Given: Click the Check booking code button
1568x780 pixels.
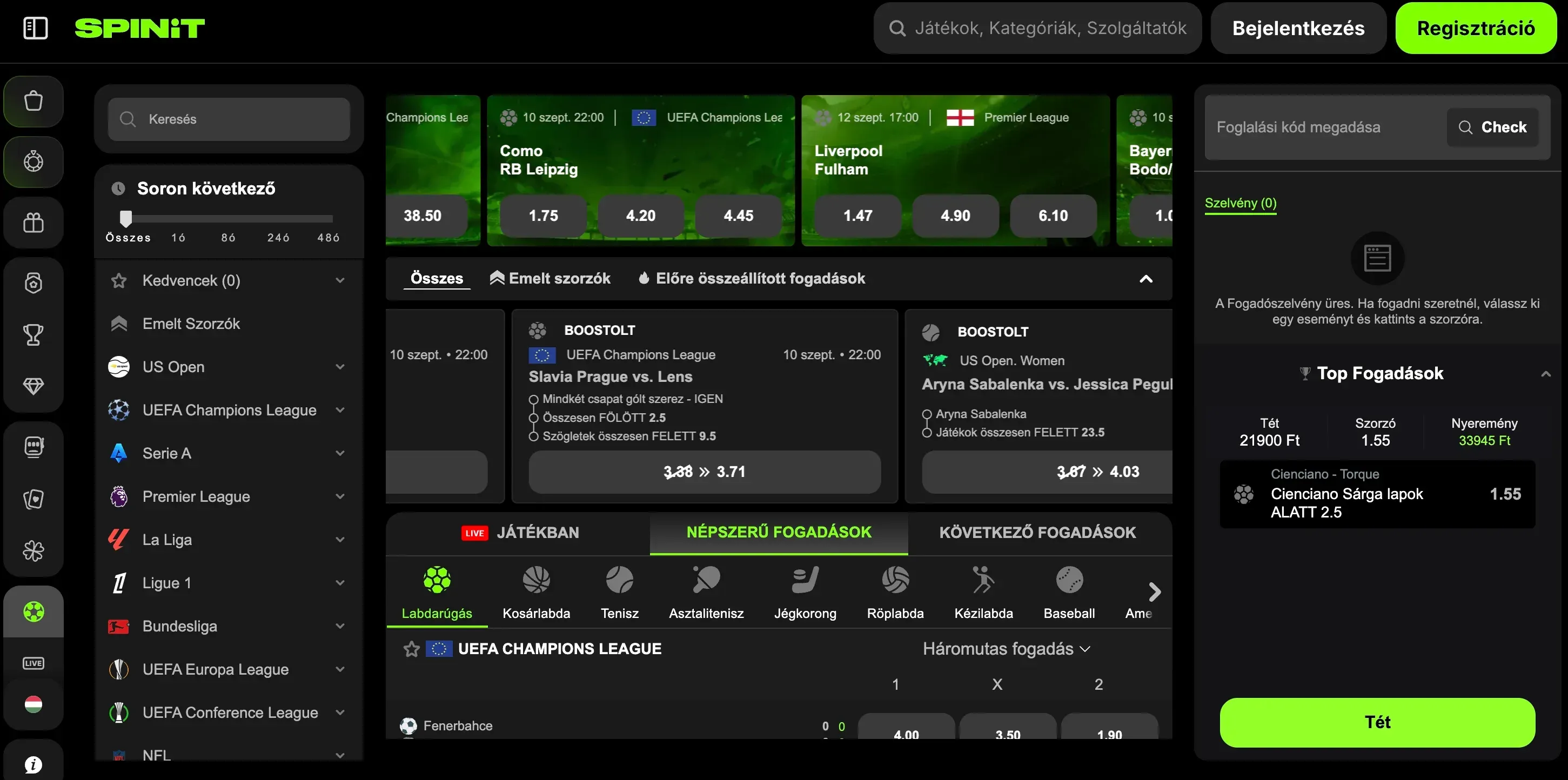Looking at the screenshot, I should click(x=1492, y=127).
